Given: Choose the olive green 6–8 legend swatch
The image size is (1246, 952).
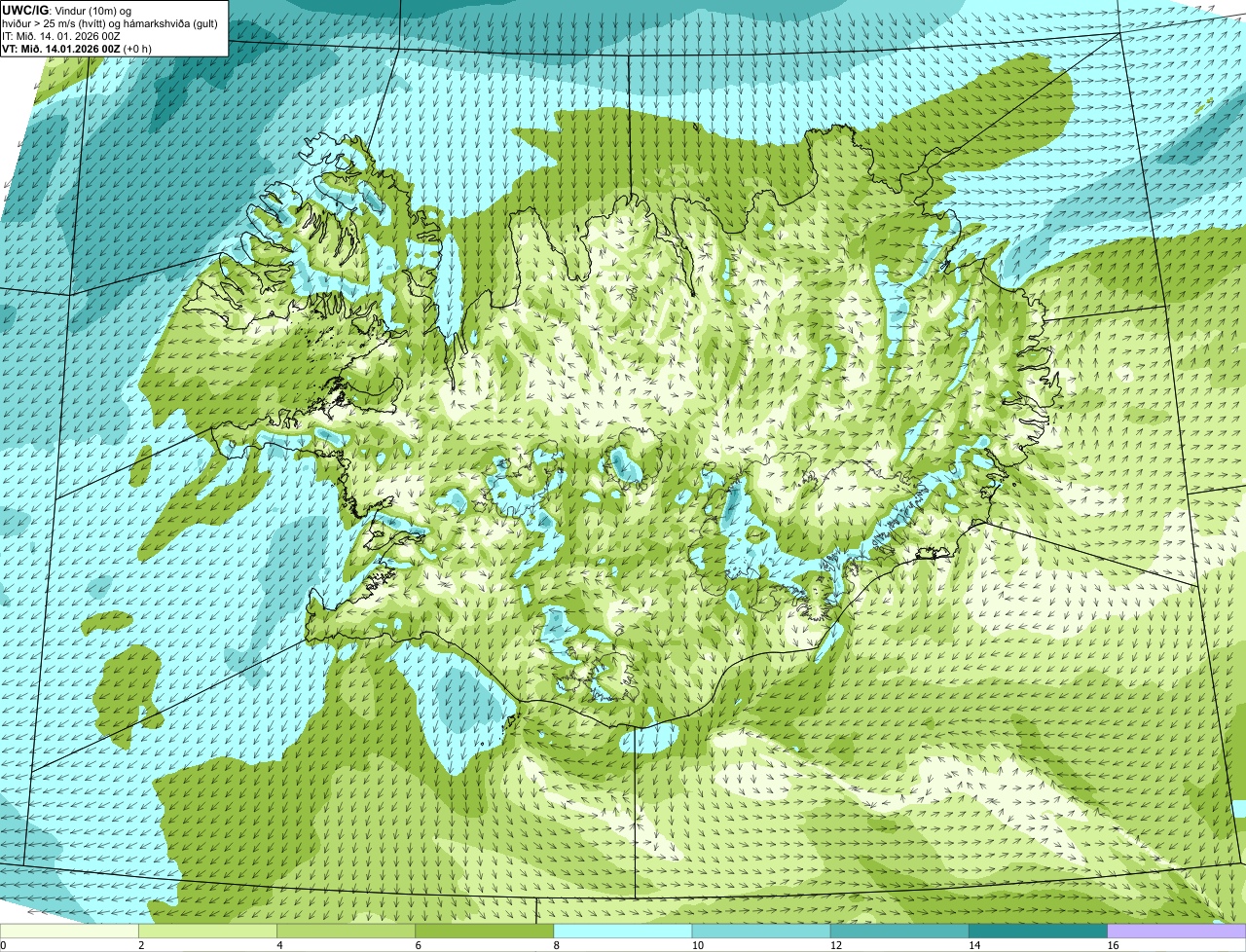Looking at the screenshot, I should tap(484, 932).
